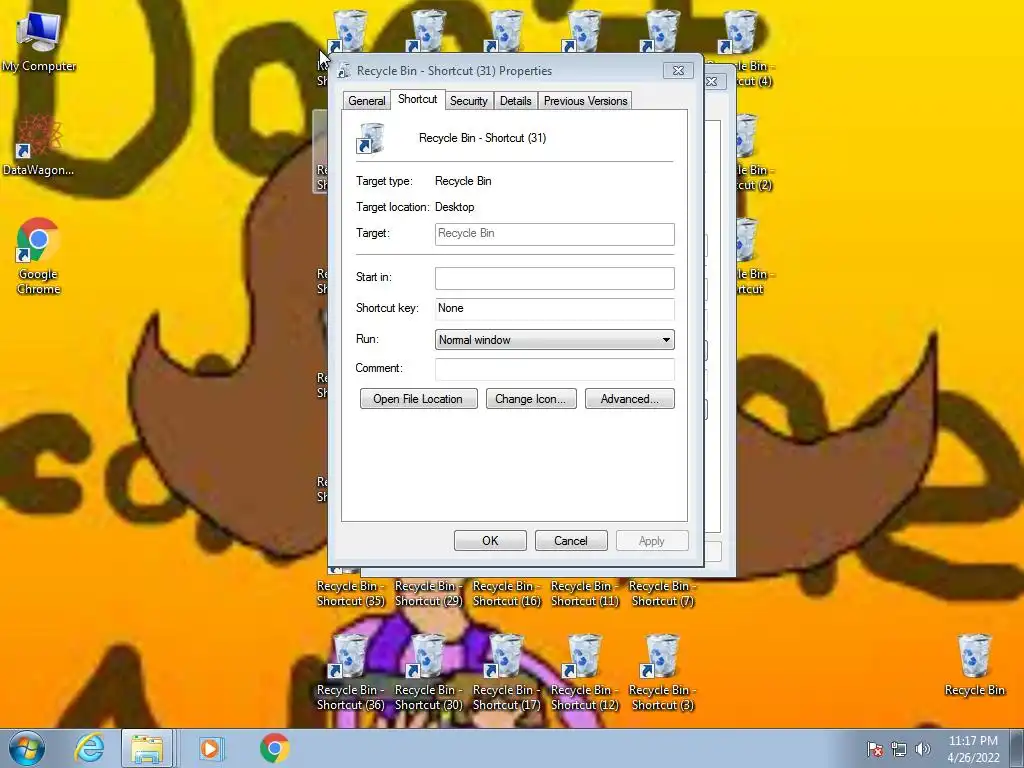Screen dimensions: 1024x768
Task: Select Recycle Bin - Shortcut (30) icon
Action: tap(428, 671)
